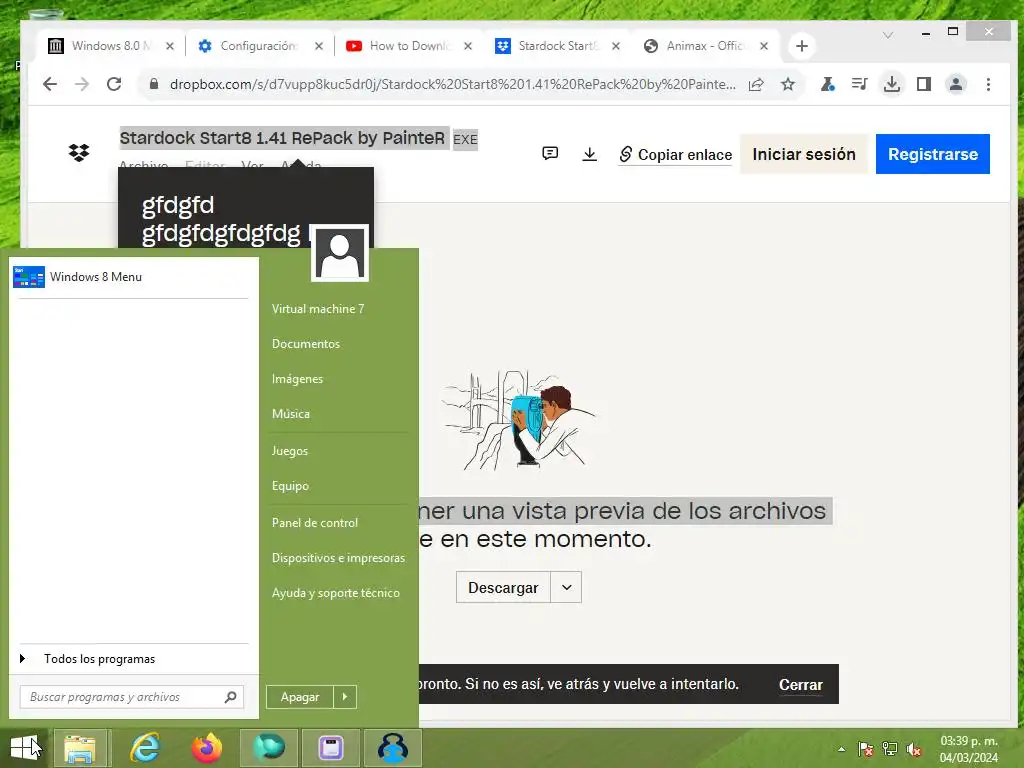Viewport: 1024px width, 768px height.
Task: Open Internet Explorer from taskbar
Action: 144,748
